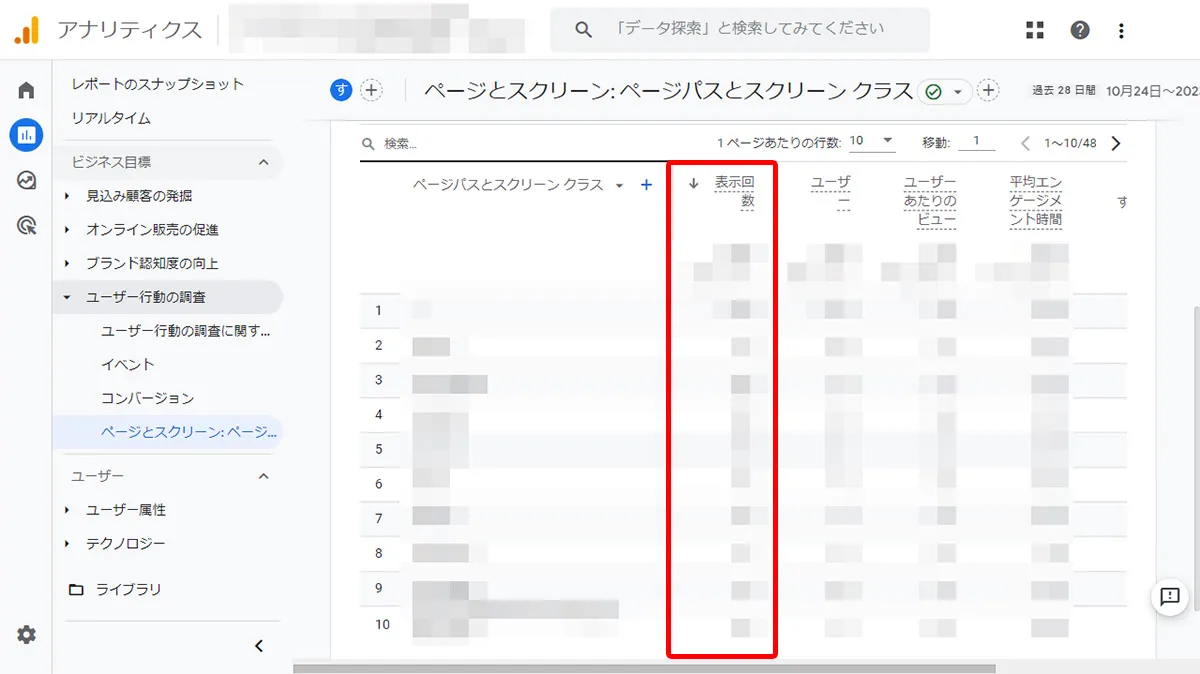Collapse the navigation sidebar with the chevron
The height and width of the screenshot is (674, 1200).
(x=259, y=645)
